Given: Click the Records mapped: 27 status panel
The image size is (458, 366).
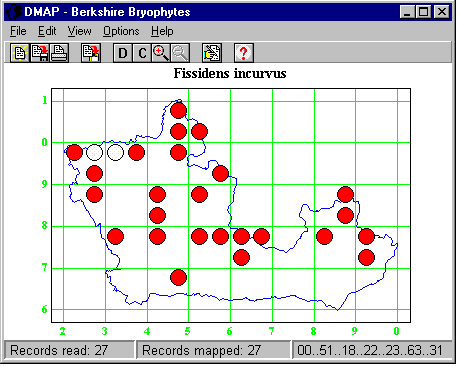Looking at the screenshot, I should coord(213,350).
